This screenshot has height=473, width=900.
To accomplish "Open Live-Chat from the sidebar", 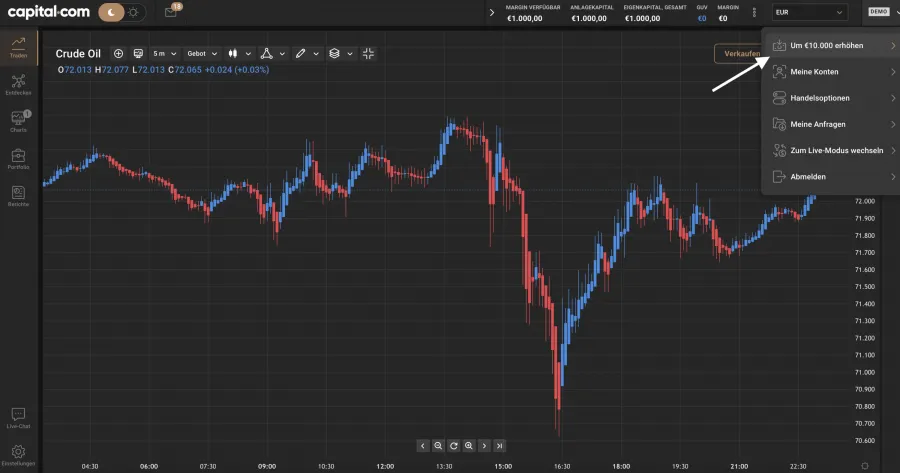I will [18, 418].
